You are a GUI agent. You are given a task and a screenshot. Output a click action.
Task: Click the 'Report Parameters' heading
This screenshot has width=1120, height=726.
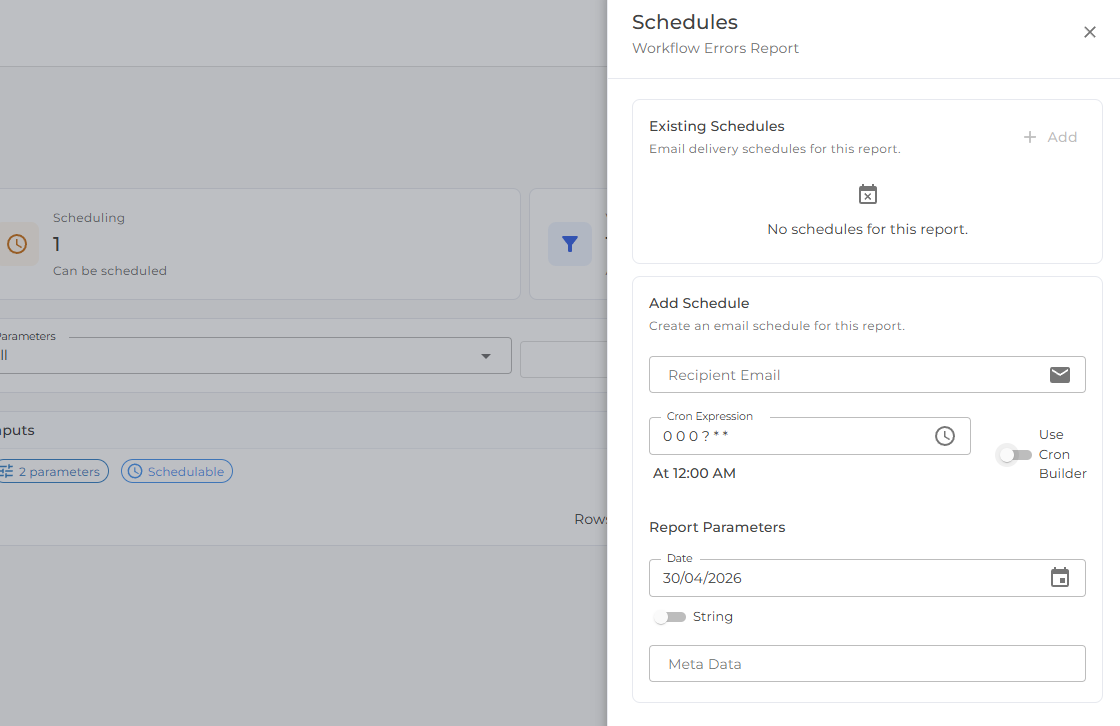pyautogui.click(x=717, y=527)
